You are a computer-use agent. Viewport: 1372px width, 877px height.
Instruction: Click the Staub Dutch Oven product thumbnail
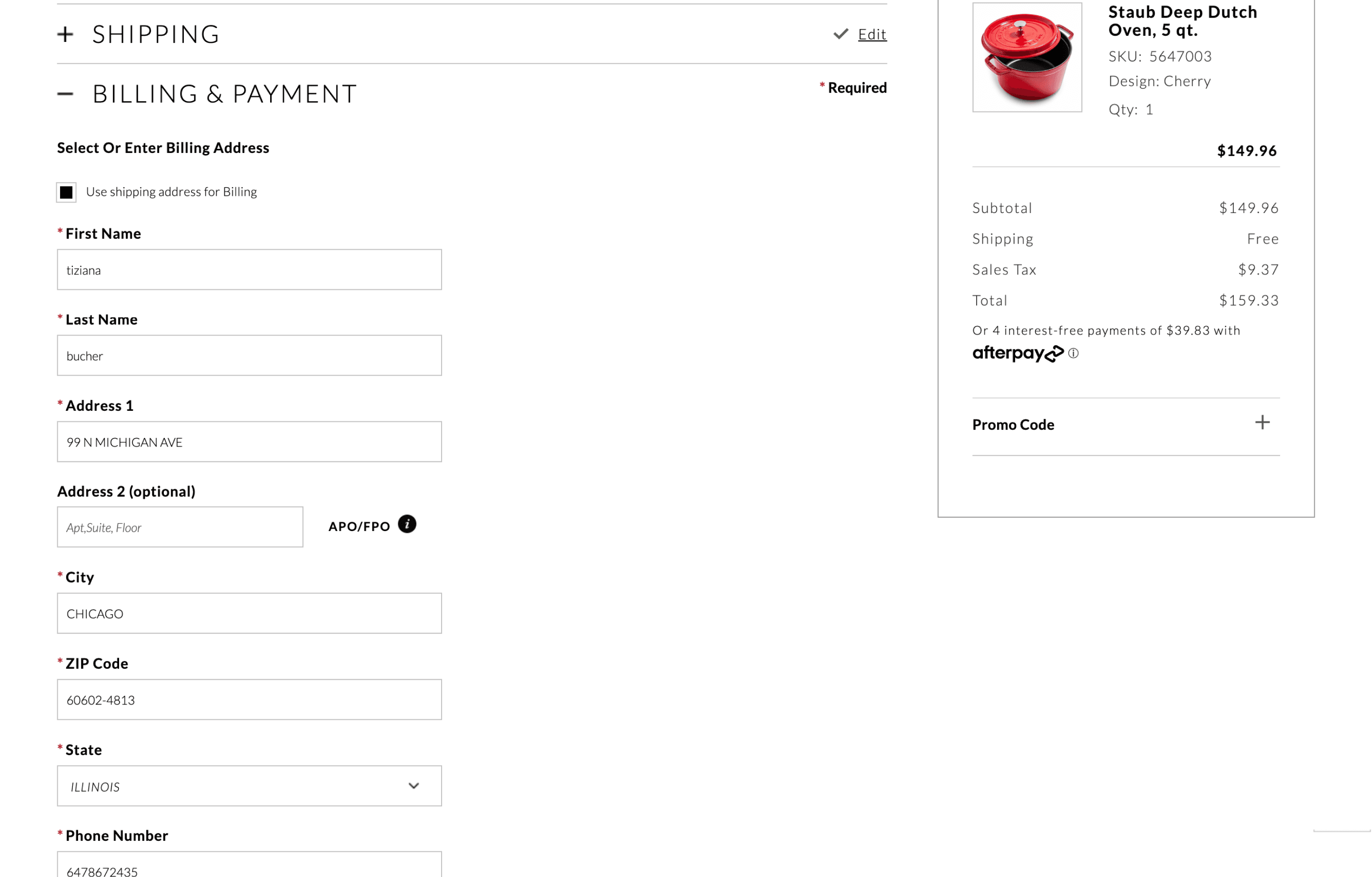pyautogui.click(x=1027, y=57)
